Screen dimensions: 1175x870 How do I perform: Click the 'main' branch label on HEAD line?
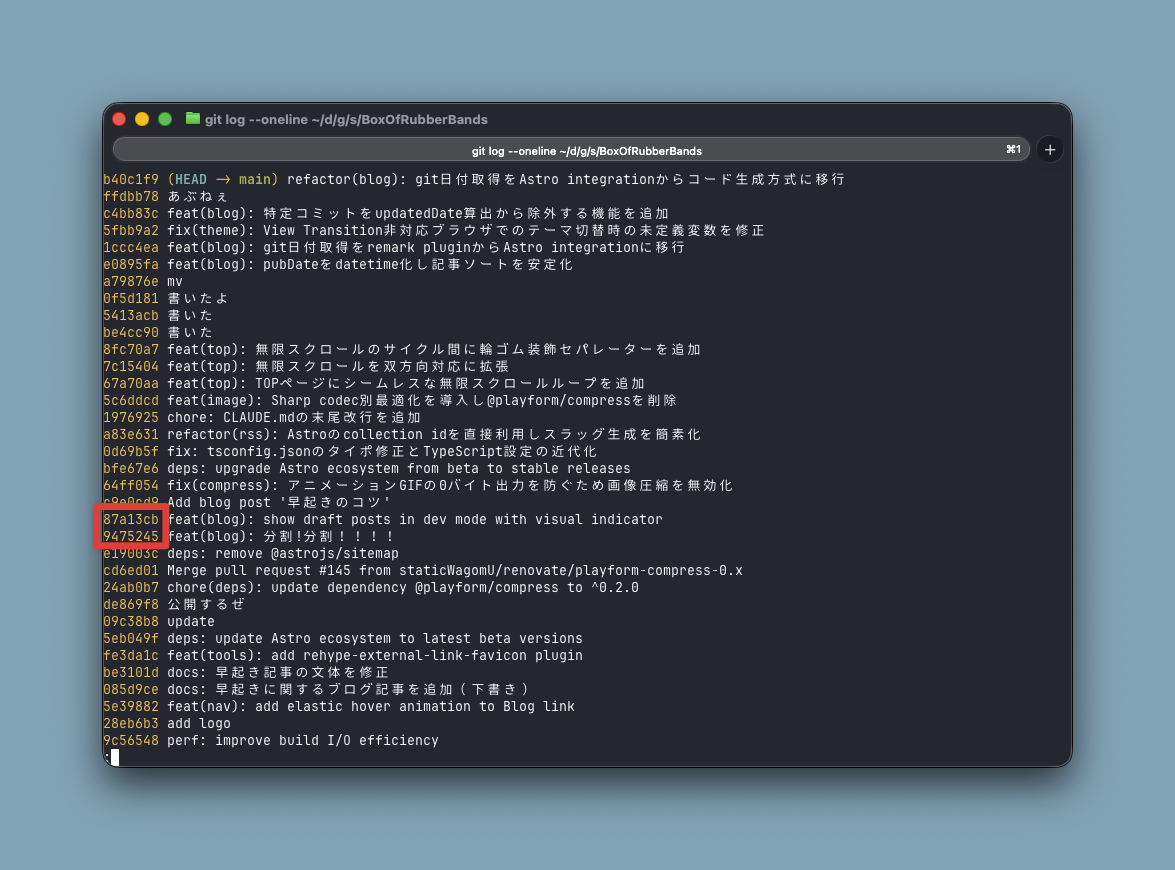tap(254, 179)
